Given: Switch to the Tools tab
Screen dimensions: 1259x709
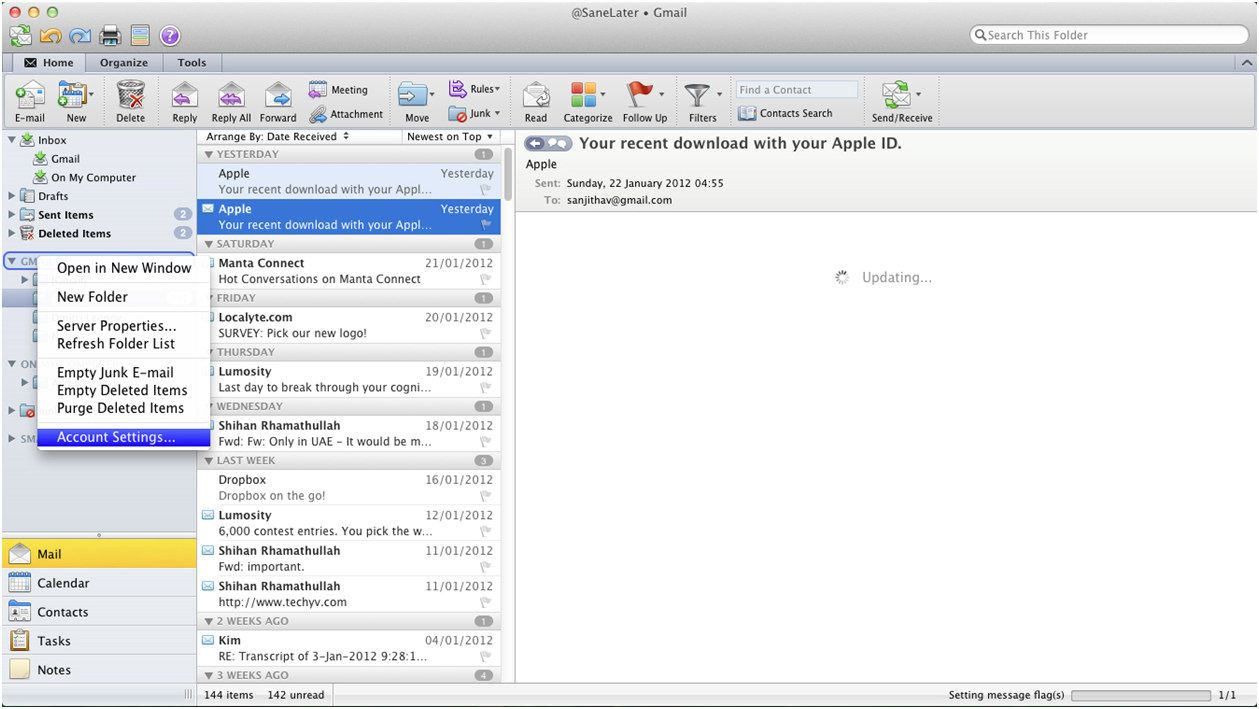Looking at the screenshot, I should pos(192,63).
